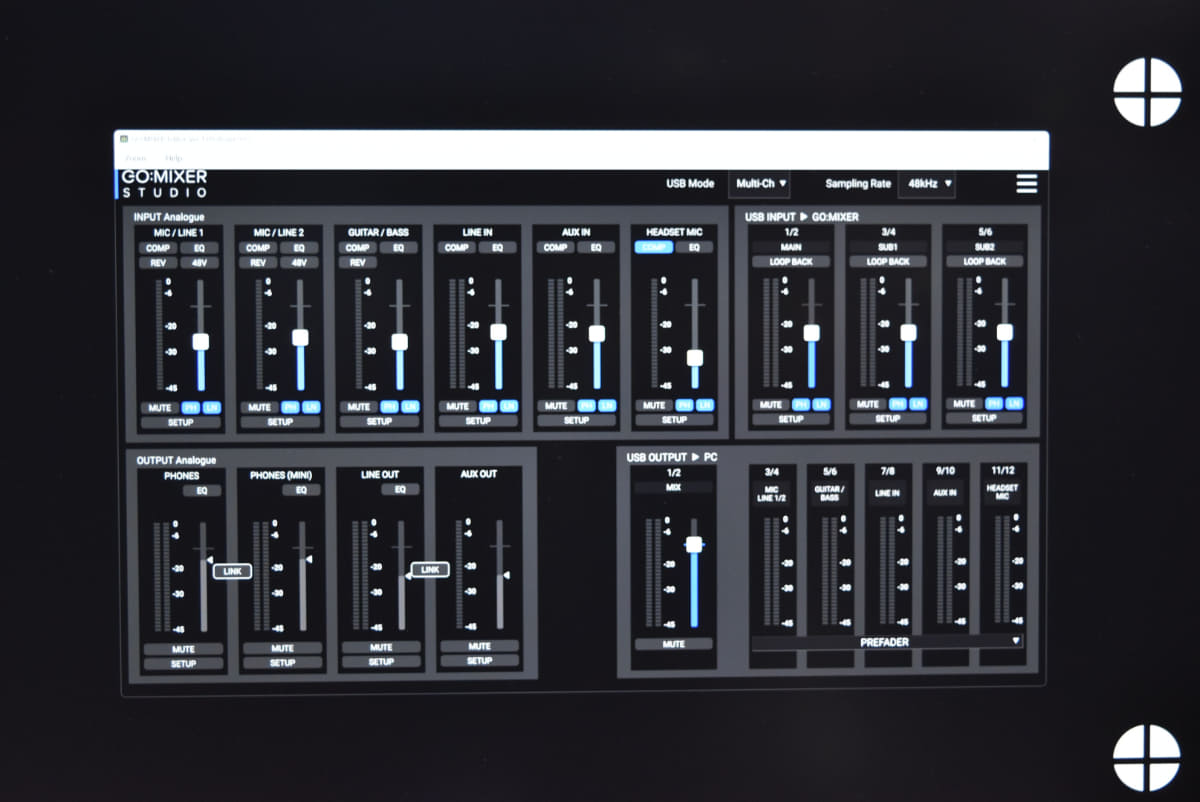Screen dimensions: 1200x802
Task: Mute the LINE OUT output
Action: point(381,647)
